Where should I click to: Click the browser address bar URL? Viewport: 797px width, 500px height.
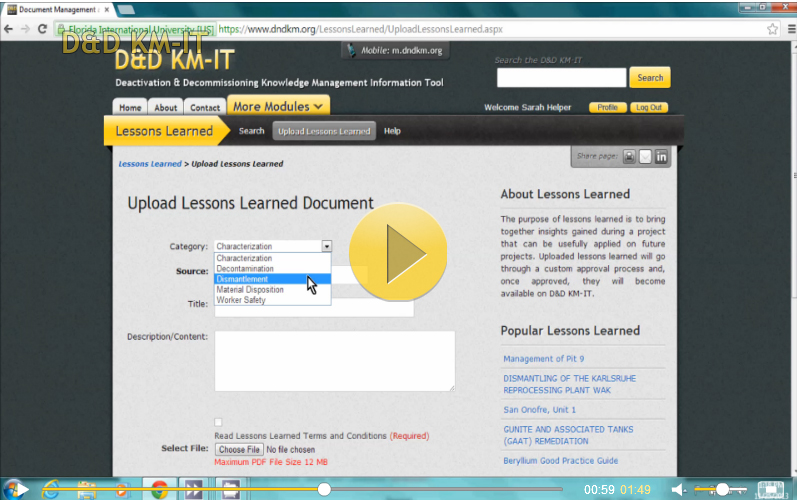tap(360, 29)
